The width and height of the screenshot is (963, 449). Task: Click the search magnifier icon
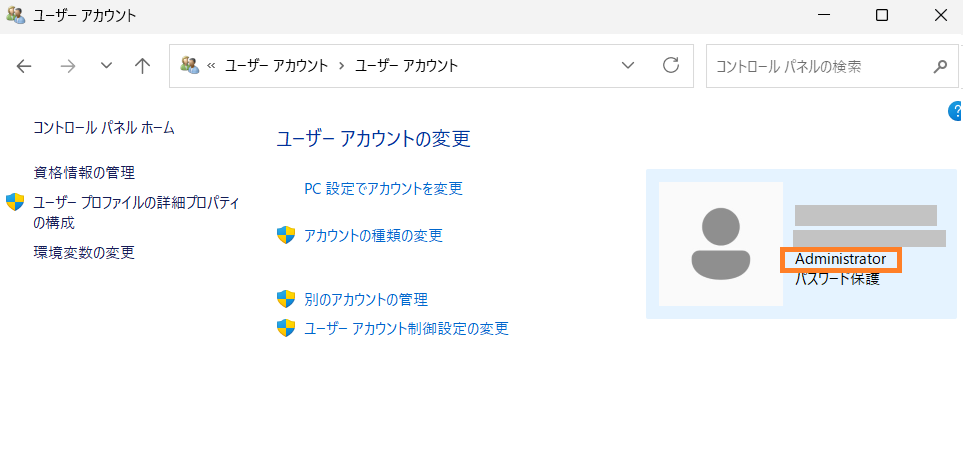[940, 66]
